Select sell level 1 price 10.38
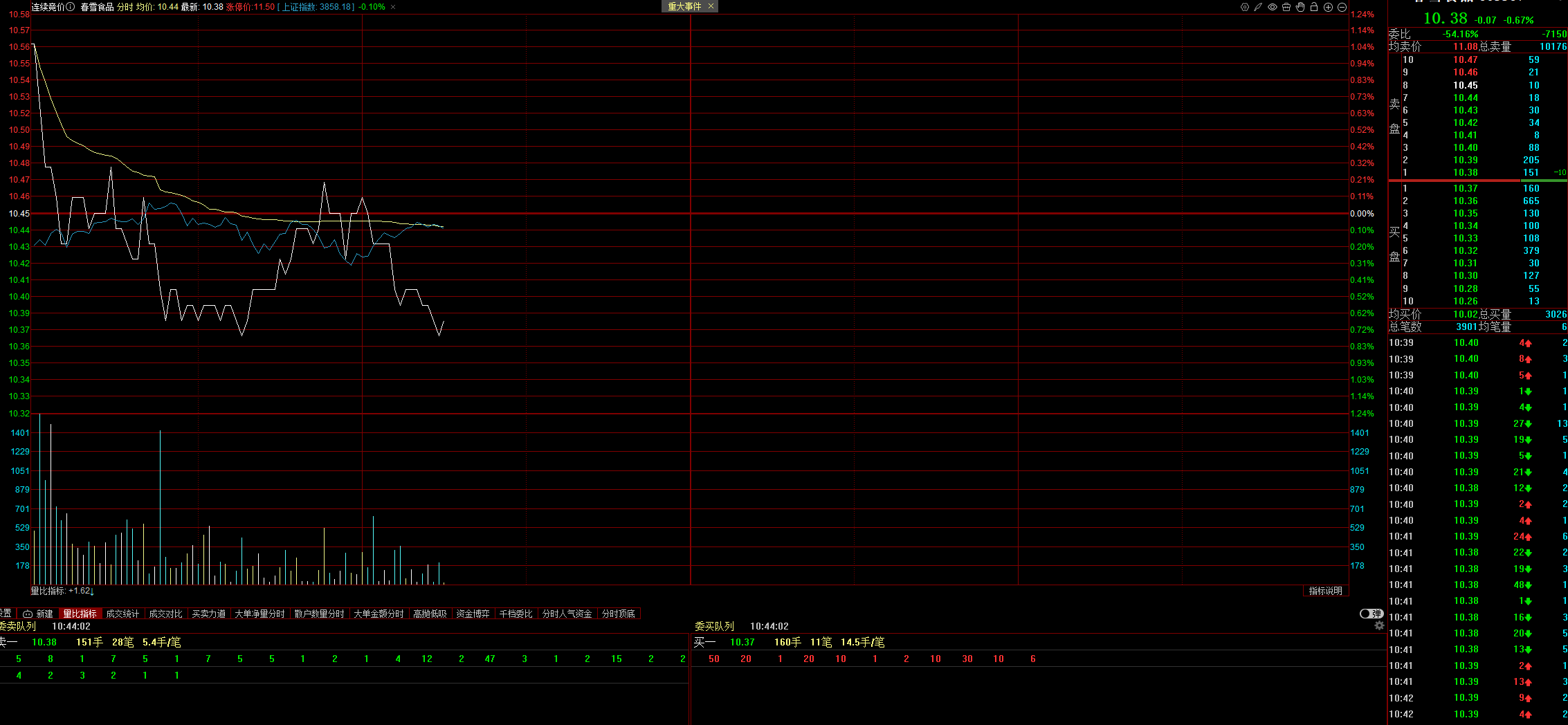This screenshot has height=725, width=1568. tap(1465, 172)
